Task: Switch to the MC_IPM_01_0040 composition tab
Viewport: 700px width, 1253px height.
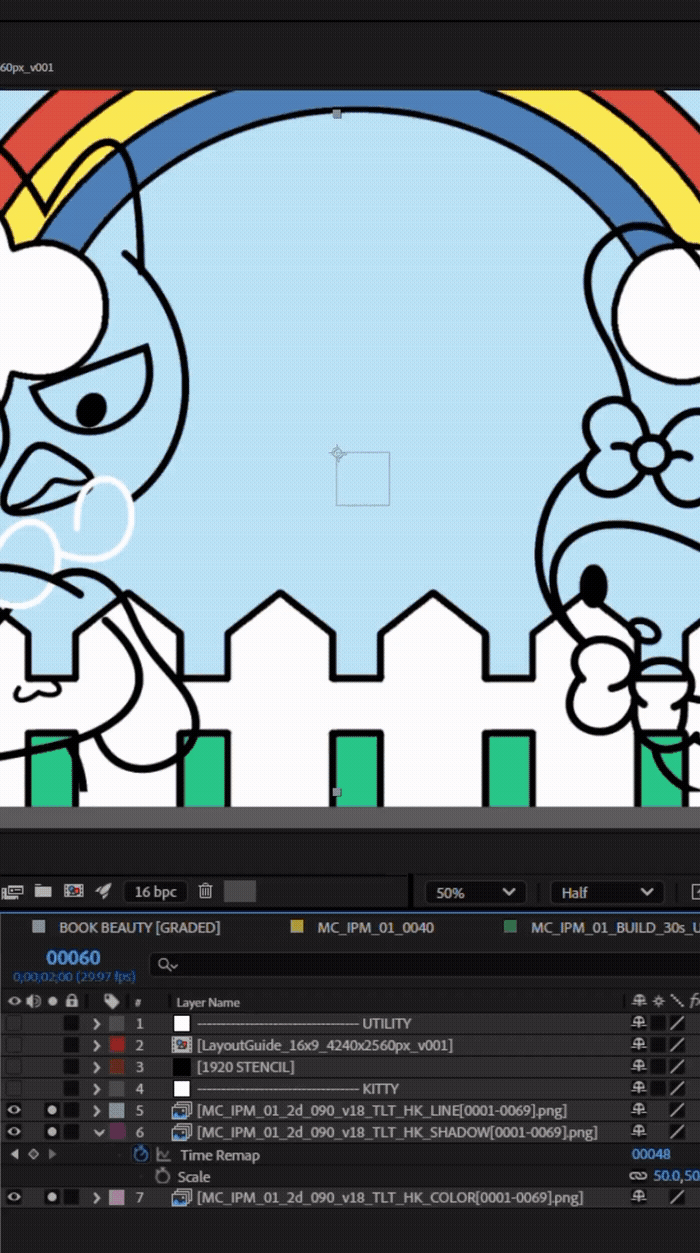Action: [375, 927]
